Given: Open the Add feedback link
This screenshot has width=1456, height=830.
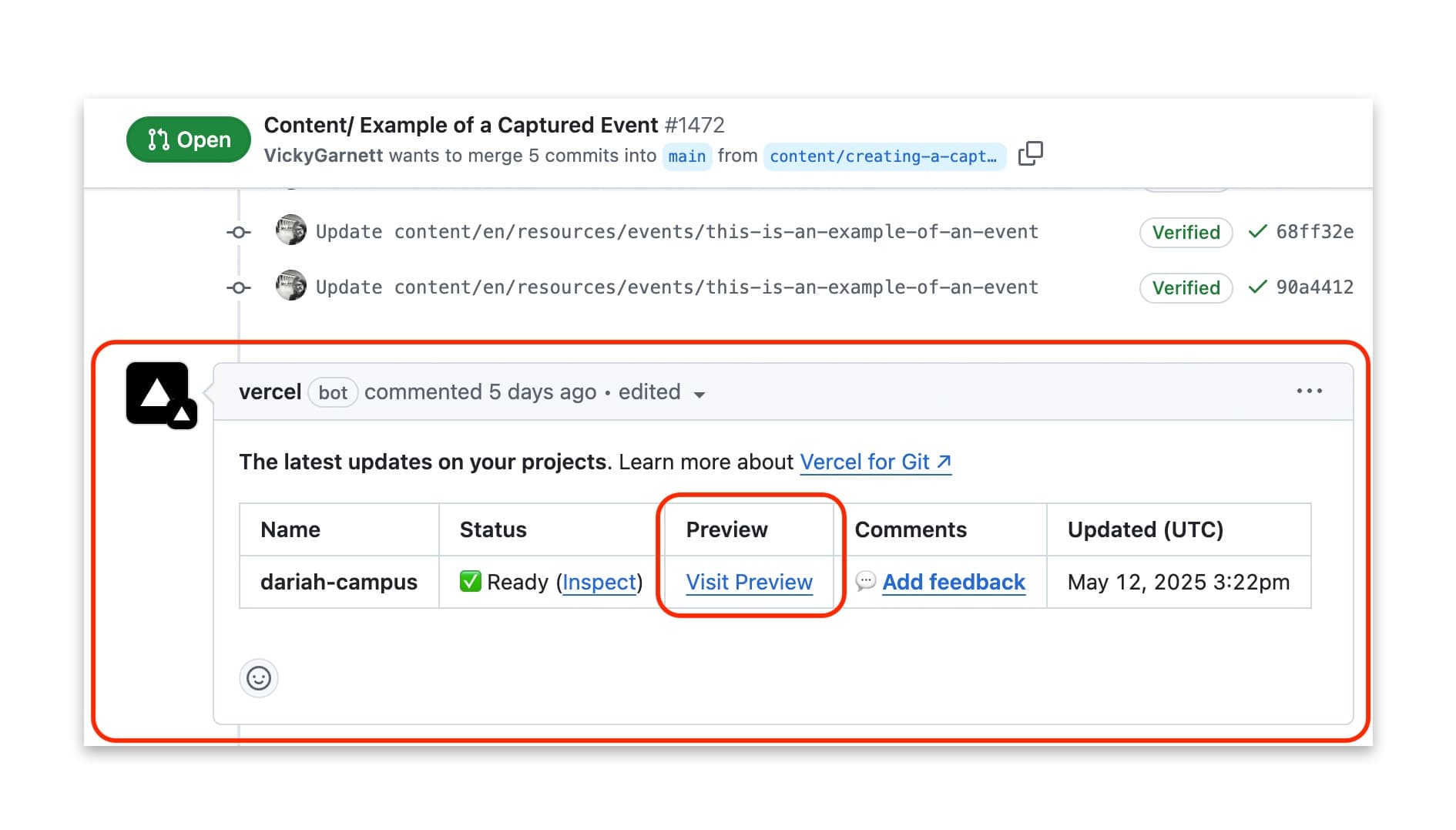Looking at the screenshot, I should [953, 582].
